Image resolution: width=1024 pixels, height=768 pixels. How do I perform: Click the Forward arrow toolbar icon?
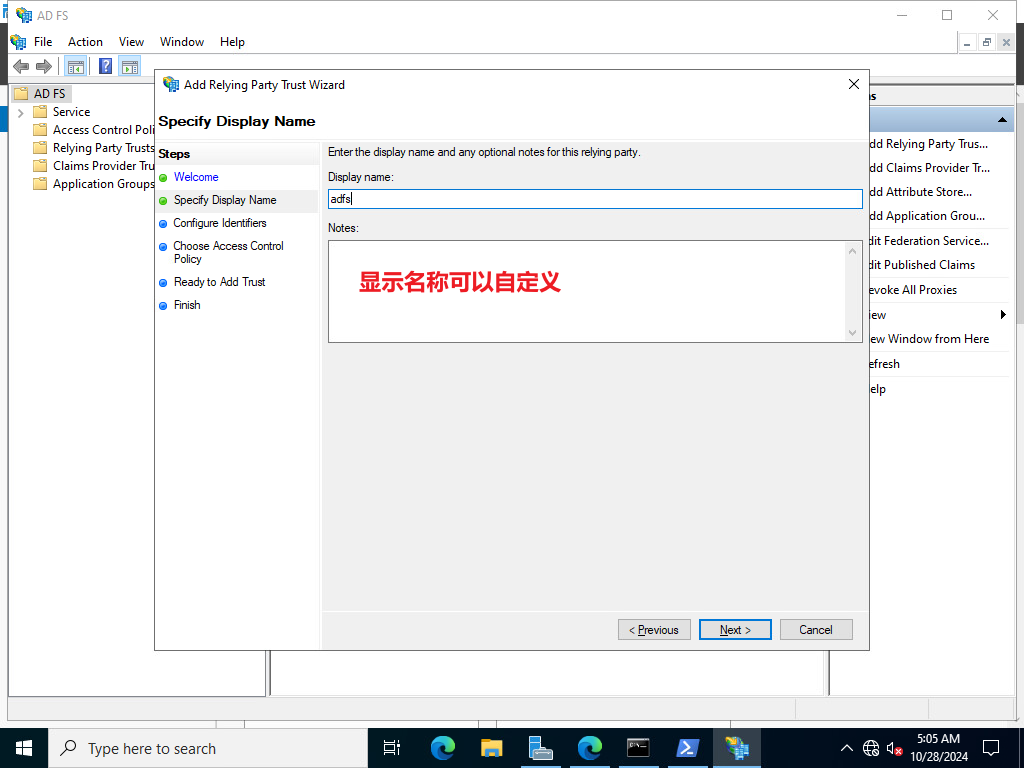point(44,66)
